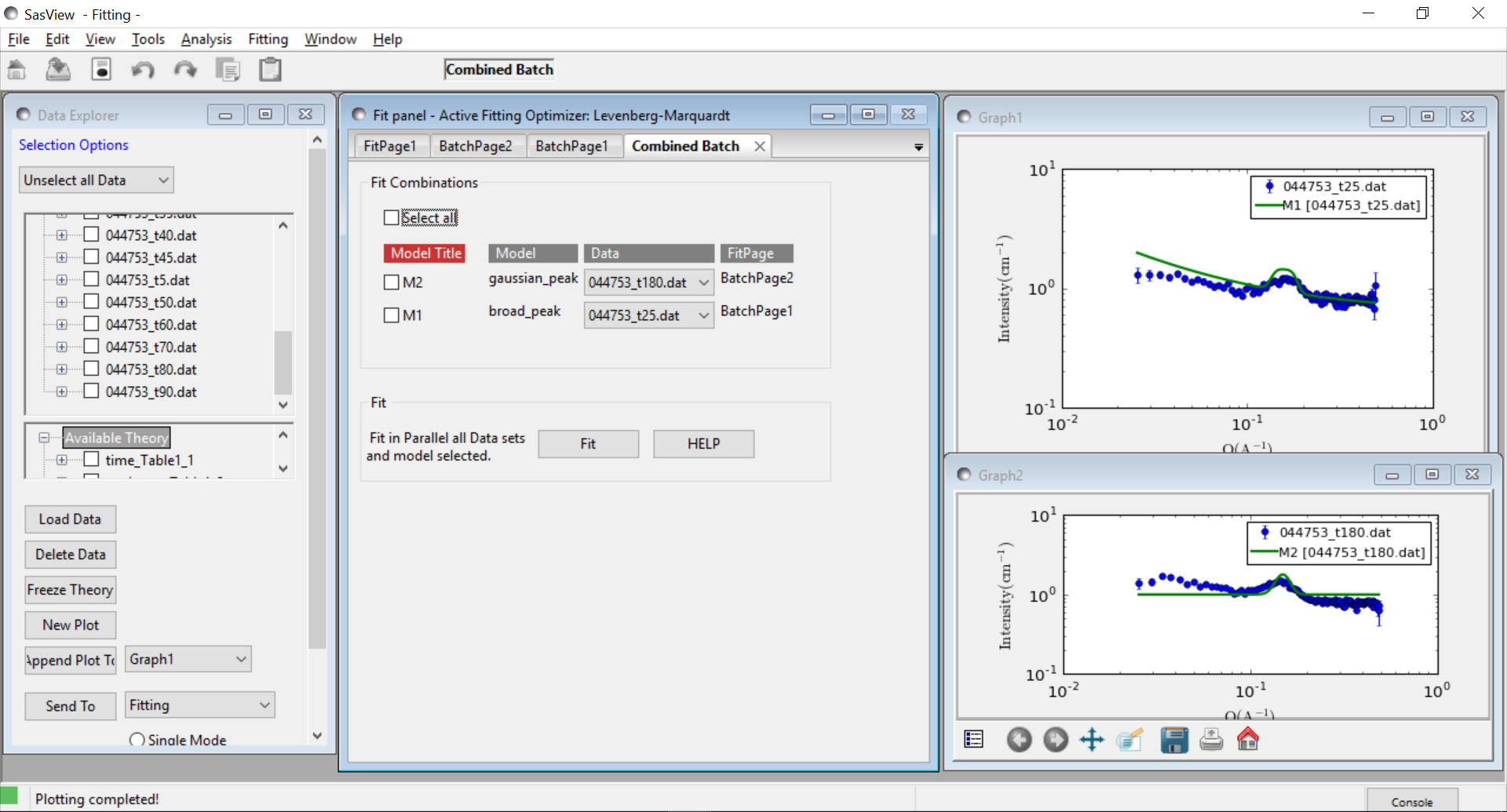Click the zoom-to-rectangle tool in Graph2 toolbar

click(1129, 740)
